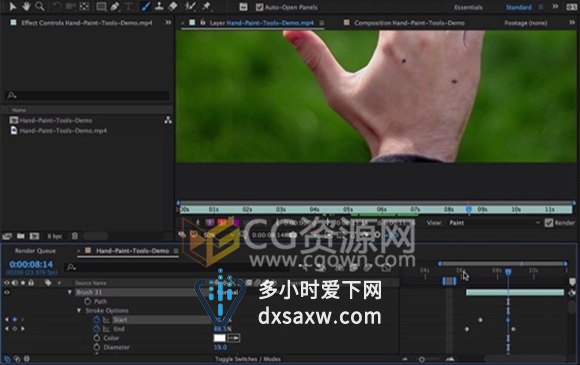This screenshot has height=365, width=580.
Task: Select the Selection arrow tool
Action: [x=12, y=6]
